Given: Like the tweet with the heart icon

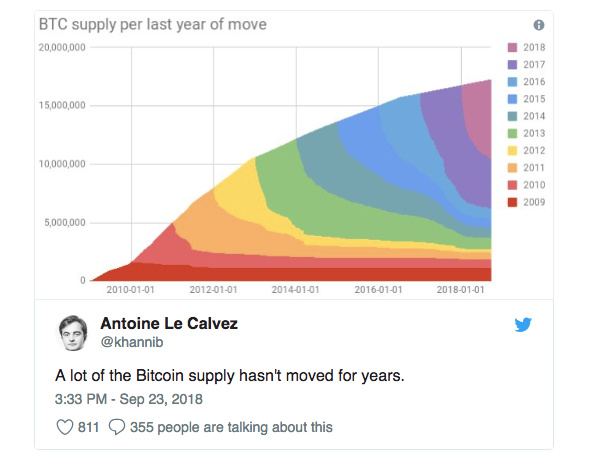Looking at the screenshot, I should [x=65, y=427].
